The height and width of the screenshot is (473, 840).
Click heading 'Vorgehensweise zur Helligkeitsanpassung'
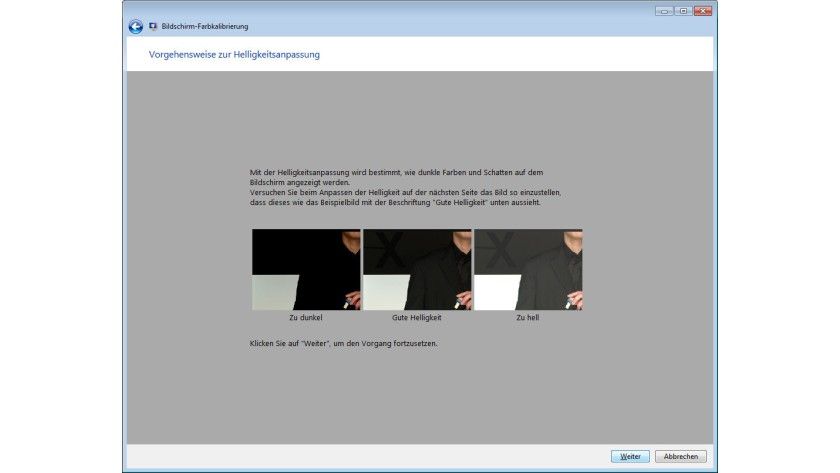click(234, 55)
